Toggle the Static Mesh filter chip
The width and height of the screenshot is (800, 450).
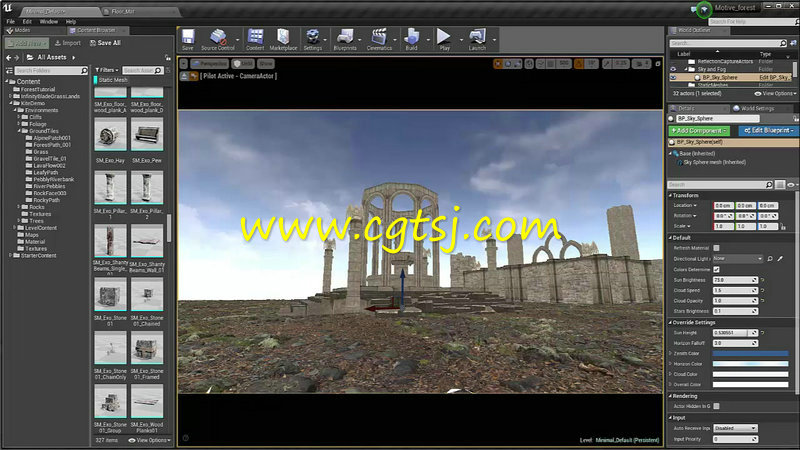(111, 80)
